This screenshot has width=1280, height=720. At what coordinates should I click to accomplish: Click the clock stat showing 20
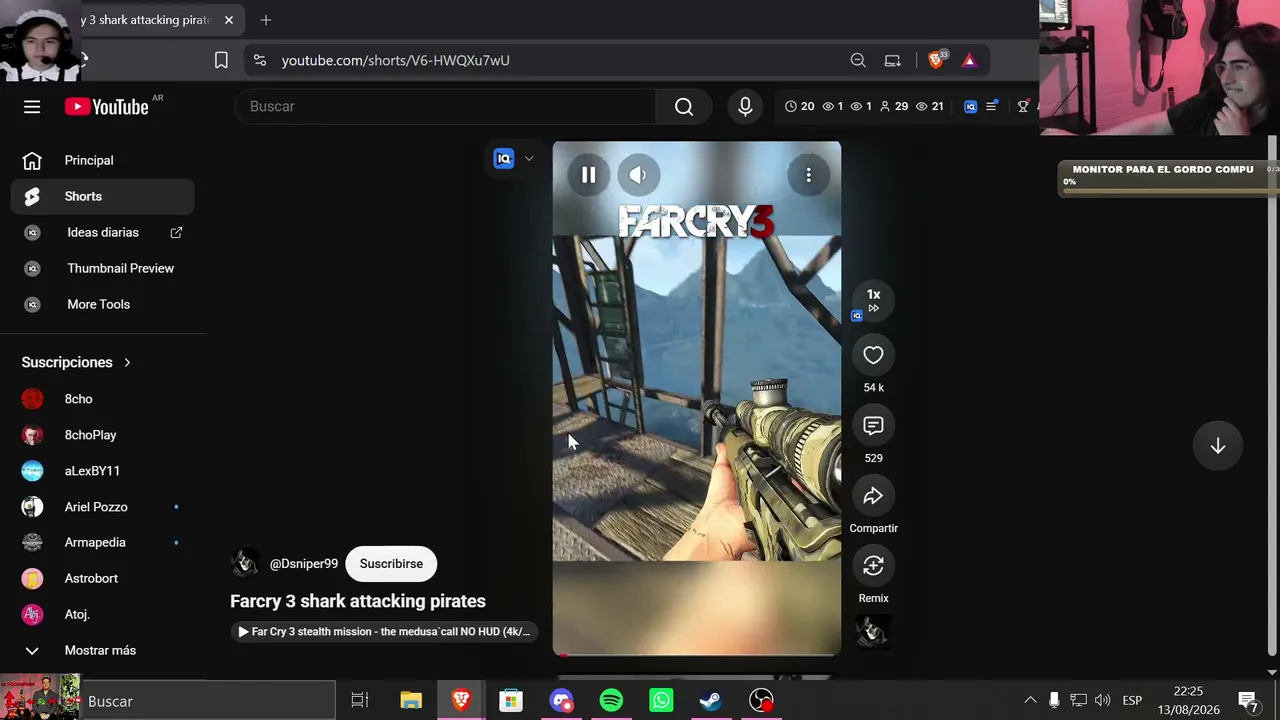799,106
